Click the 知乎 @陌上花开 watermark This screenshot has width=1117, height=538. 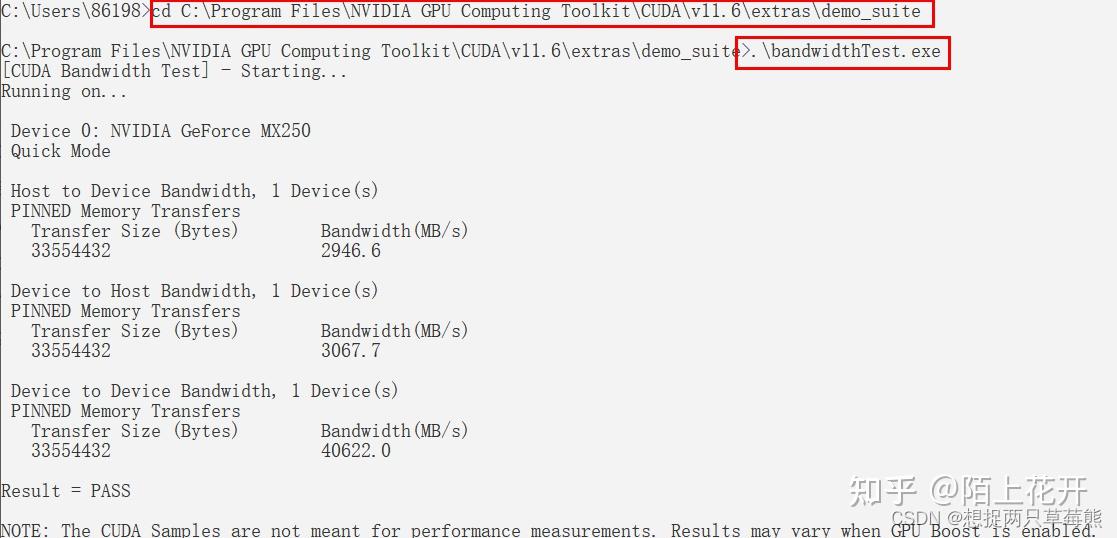click(x=968, y=492)
